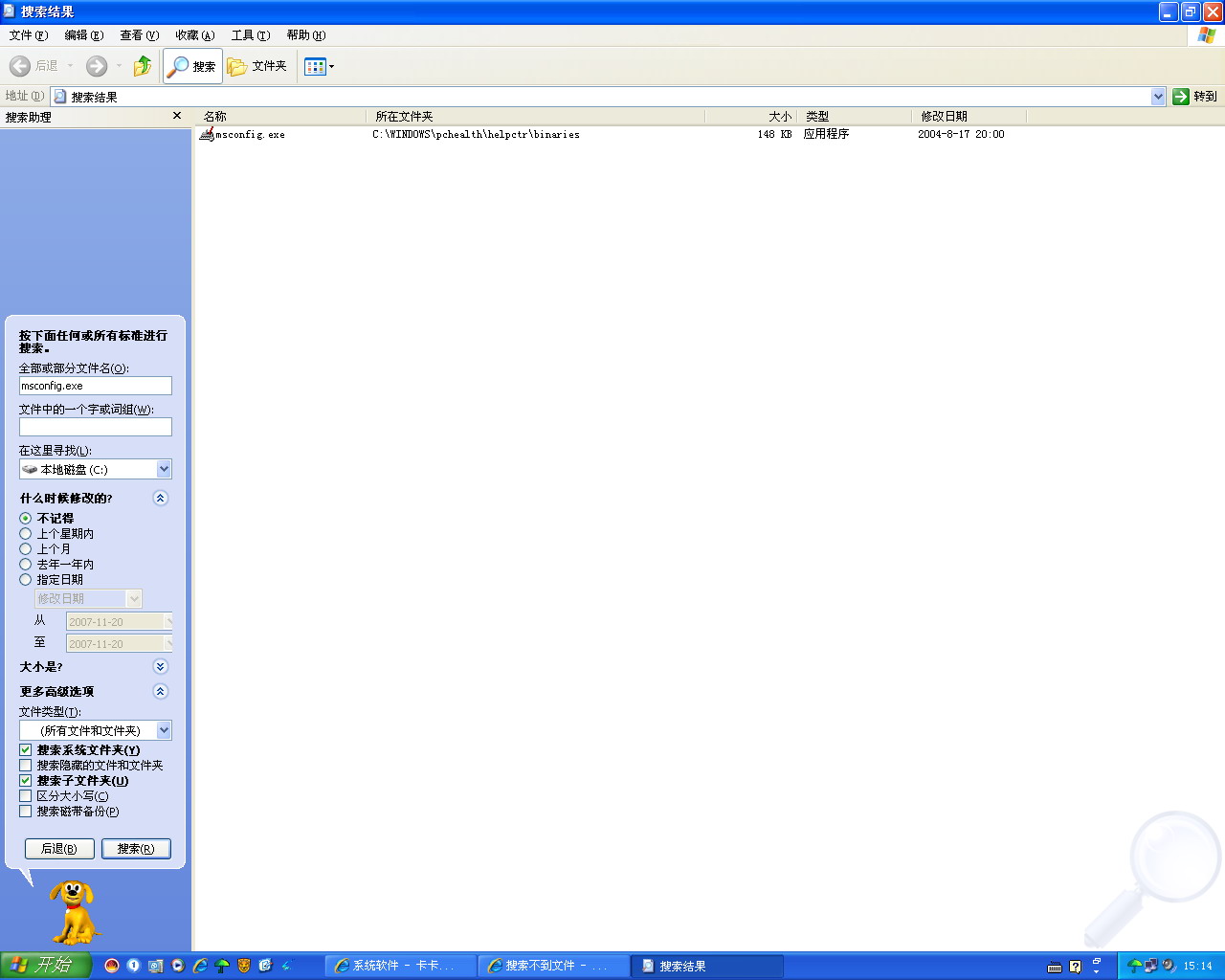Viewport: 1225px width, 980px height.
Task: Open the Views icon dropdown in toolbar
Action: pos(319,66)
